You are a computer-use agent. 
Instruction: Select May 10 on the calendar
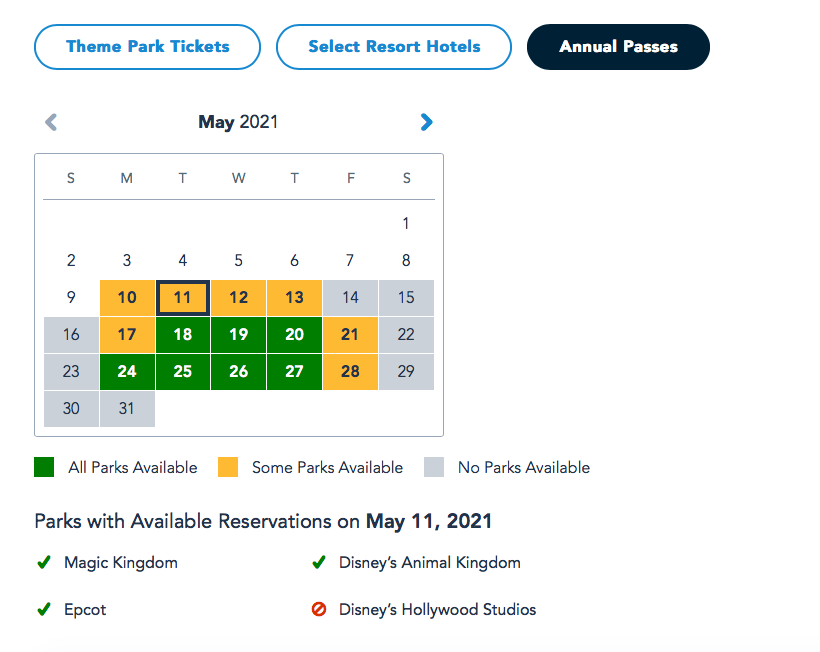pyautogui.click(x=127, y=298)
